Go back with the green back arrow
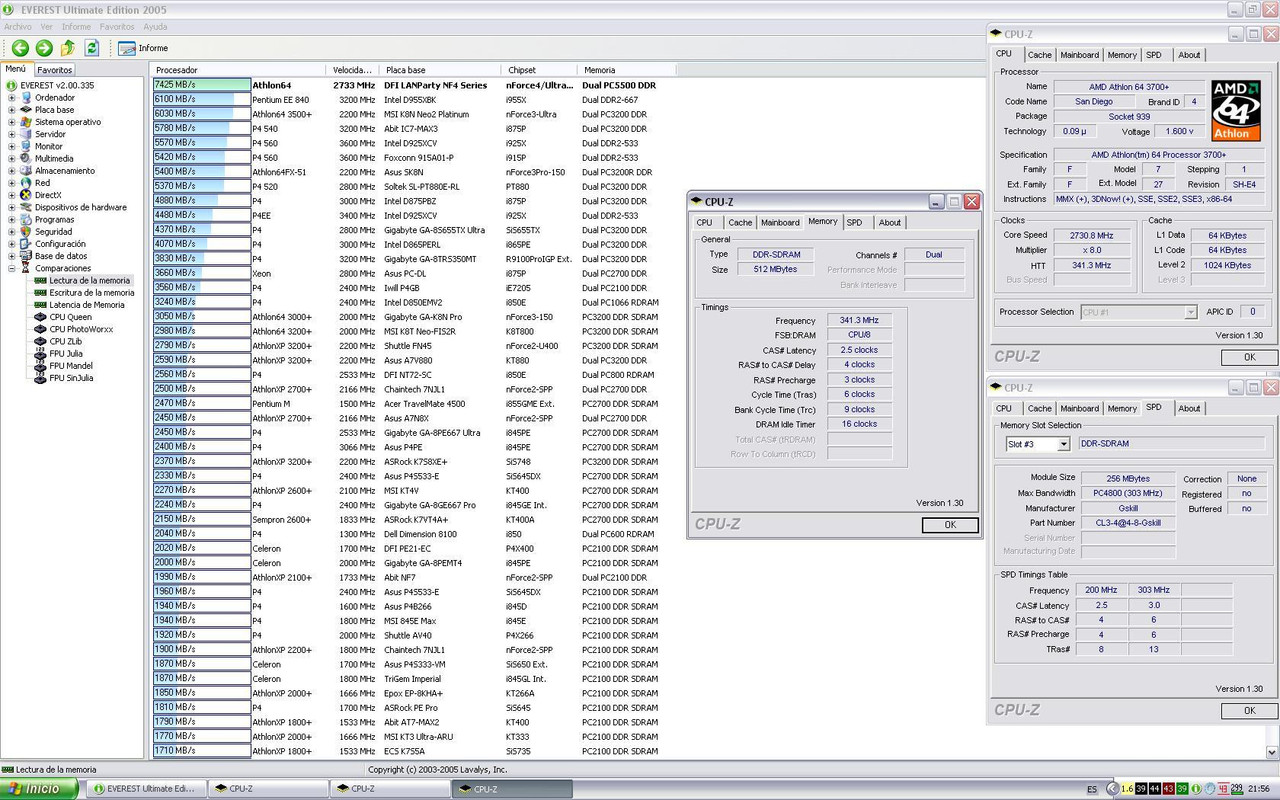This screenshot has height=800, width=1280. pos(20,48)
